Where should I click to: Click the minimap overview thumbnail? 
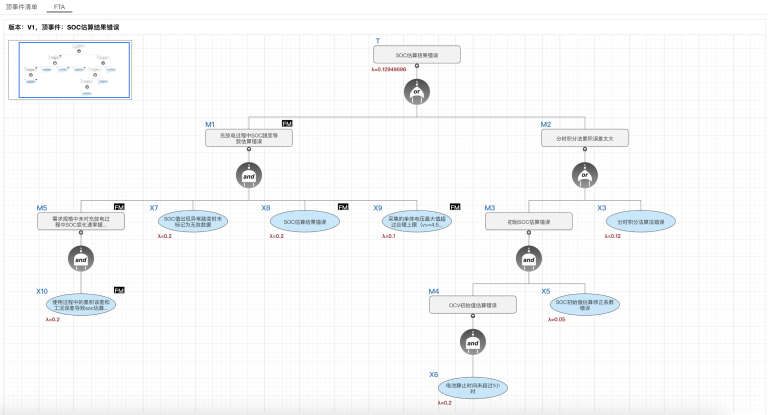pos(70,70)
